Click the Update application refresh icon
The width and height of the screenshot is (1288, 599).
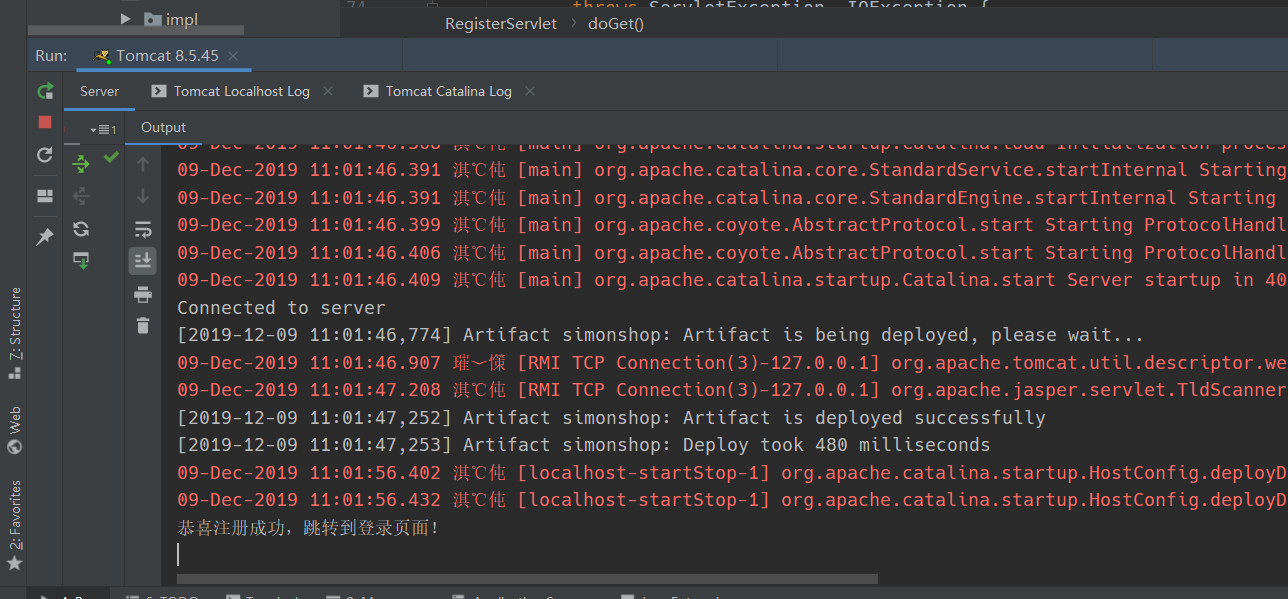click(x=45, y=155)
